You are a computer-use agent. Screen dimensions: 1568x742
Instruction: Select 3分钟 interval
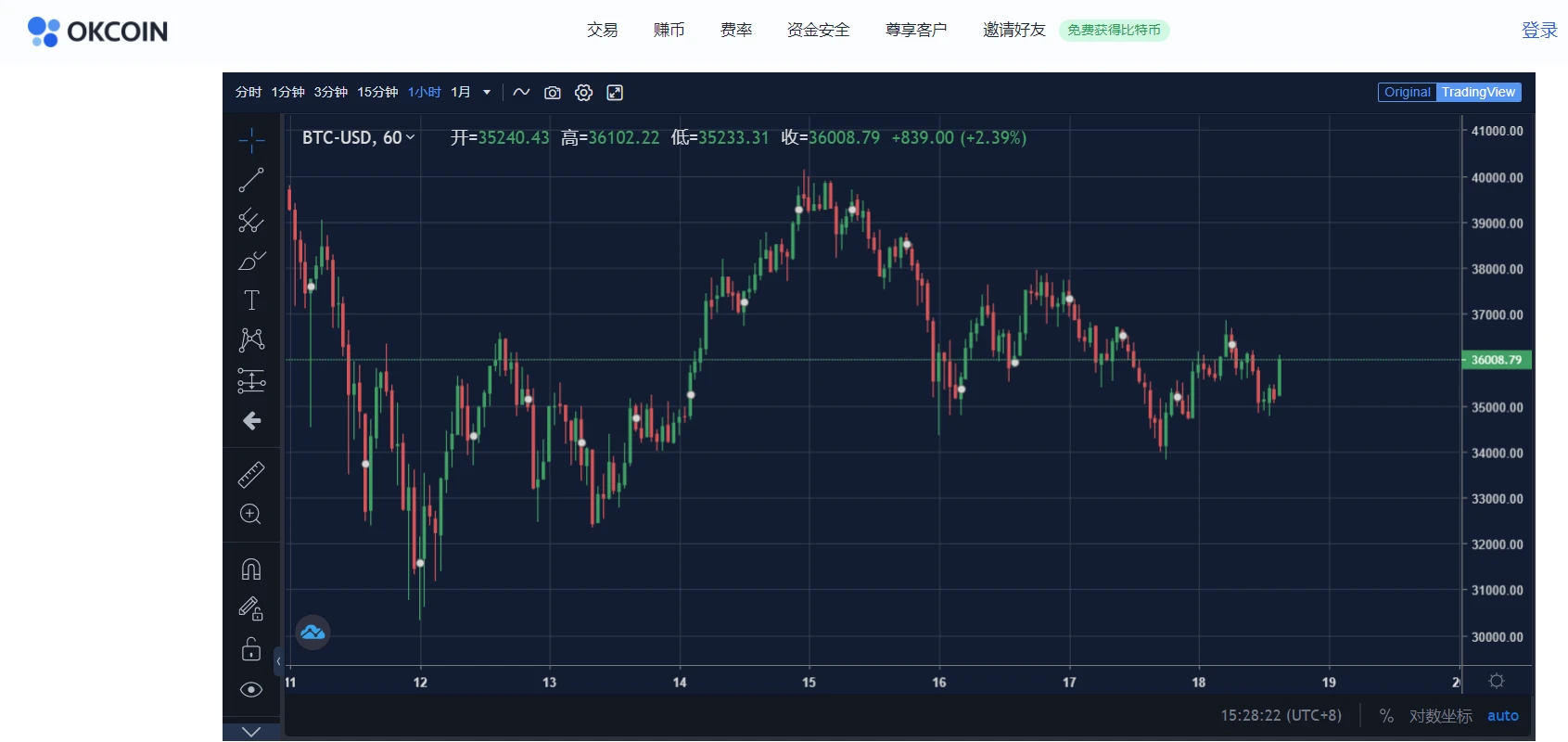[x=330, y=92]
